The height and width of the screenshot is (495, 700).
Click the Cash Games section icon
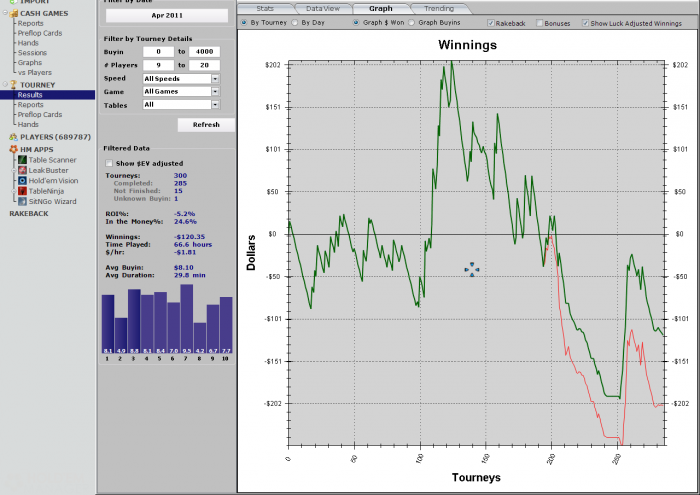tap(13, 13)
